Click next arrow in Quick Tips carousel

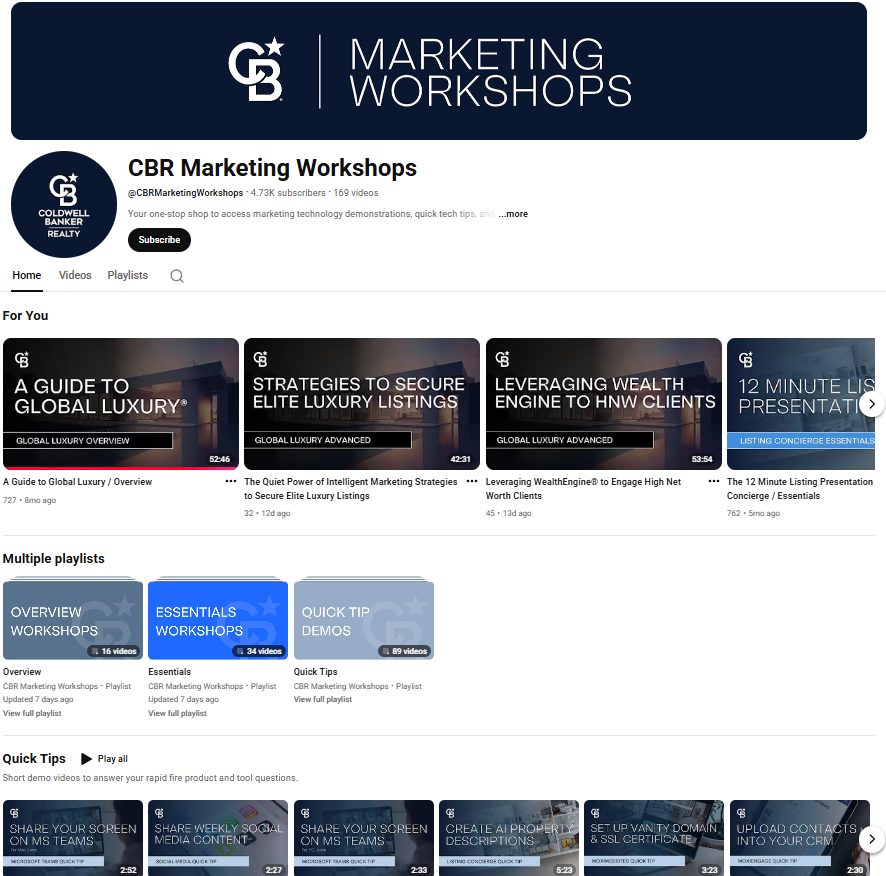[872, 839]
